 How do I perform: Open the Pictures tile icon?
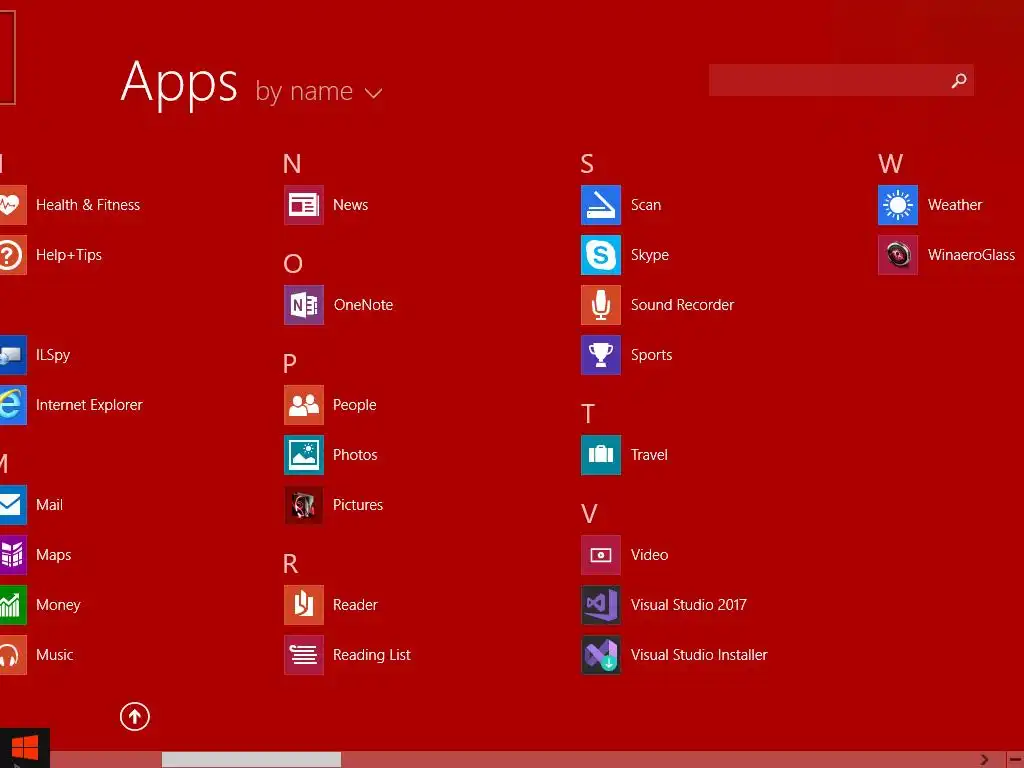(304, 505)
